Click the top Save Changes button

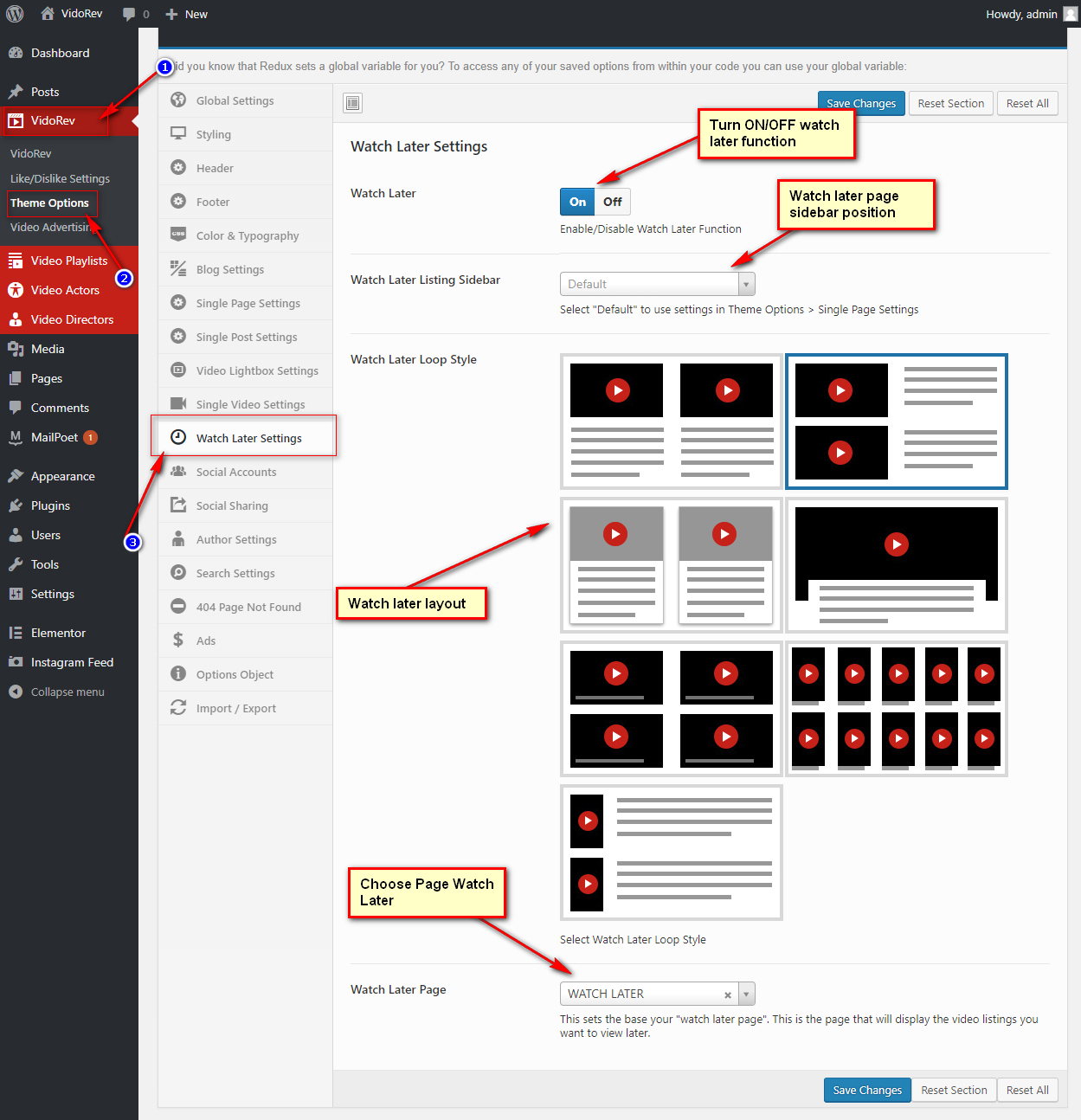[860, 104]
